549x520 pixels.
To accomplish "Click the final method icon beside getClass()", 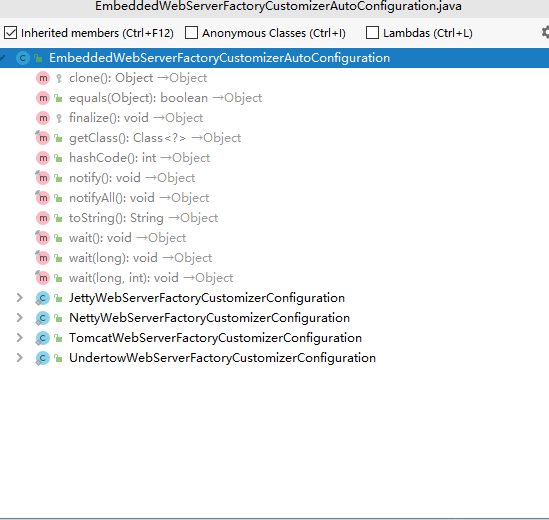I will click(42, 138).
